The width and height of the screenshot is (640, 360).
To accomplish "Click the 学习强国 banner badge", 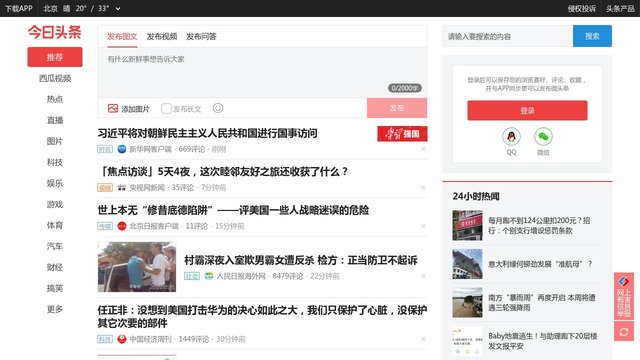I will pyautogui.click(x=402, y=133).
